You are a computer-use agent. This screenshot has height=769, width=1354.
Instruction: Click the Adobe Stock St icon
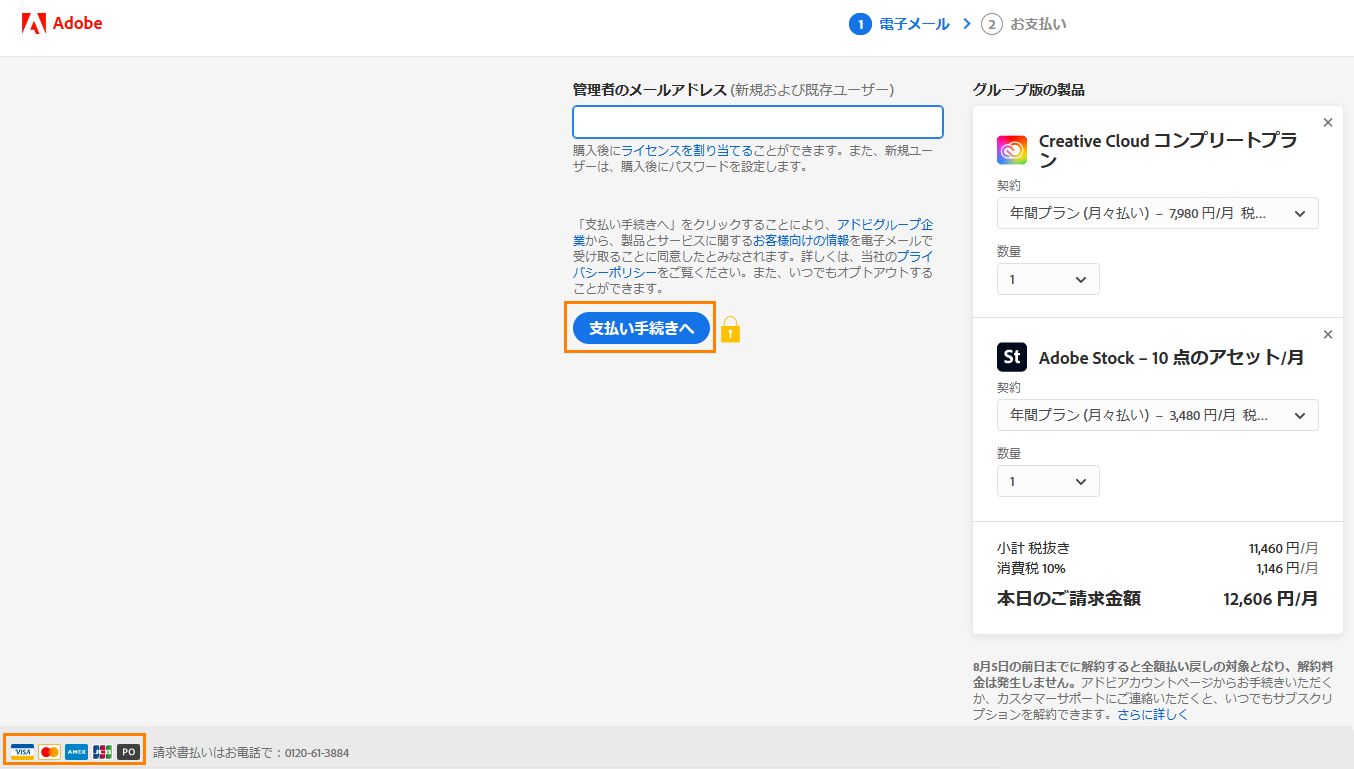tap(1012, 357)
